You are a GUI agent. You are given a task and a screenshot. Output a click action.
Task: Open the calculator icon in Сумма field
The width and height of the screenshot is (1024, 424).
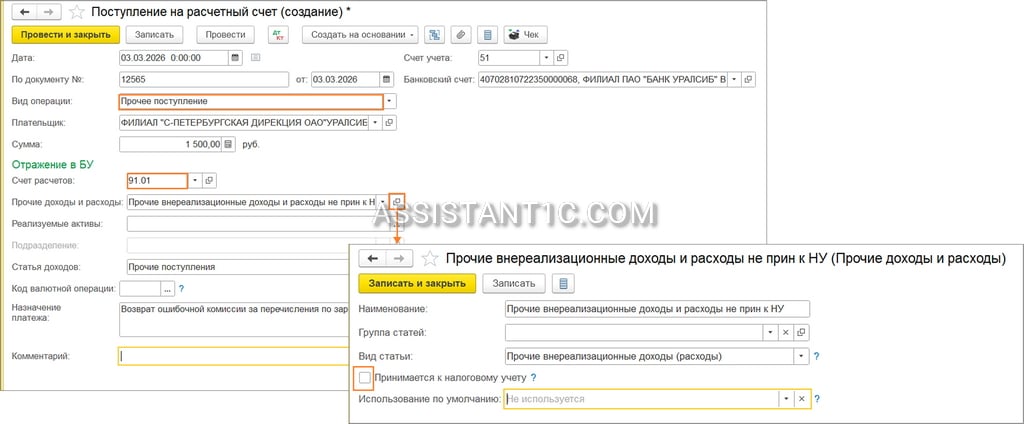(228, 144)
